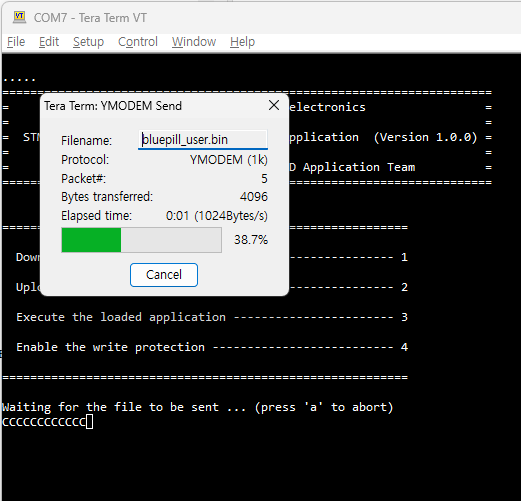Click the COM7 - Tera Term VT window title

(90, 18)
